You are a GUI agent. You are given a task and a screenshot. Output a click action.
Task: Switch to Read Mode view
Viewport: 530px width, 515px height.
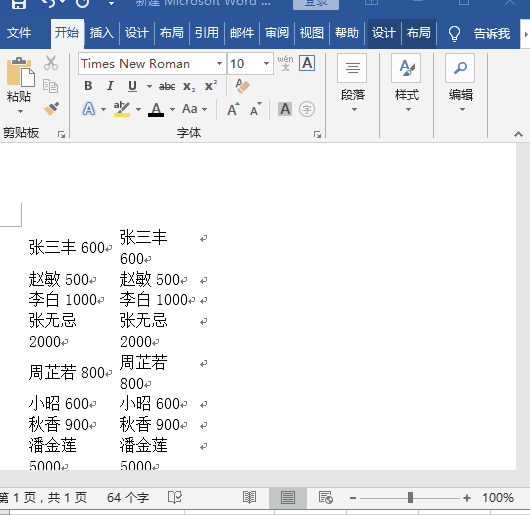pyautogui.click(x=249, y=497)
